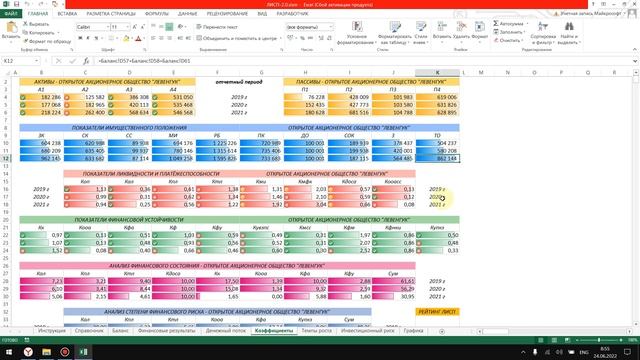The width and height of the screenshot is (640, 360).
Task: Increase font size with the large A icon
Action: [135, 27]
